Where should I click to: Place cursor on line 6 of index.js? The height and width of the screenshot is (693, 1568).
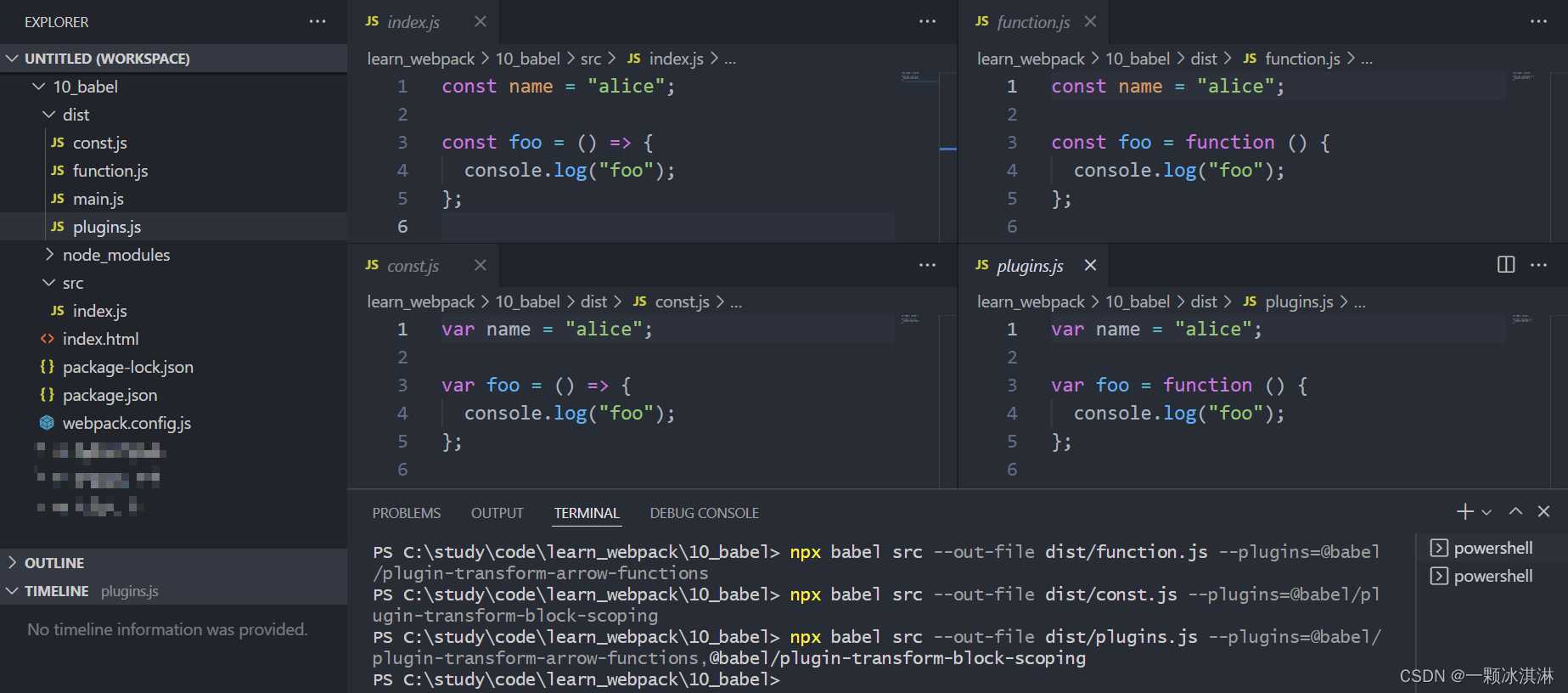(667, 227)
